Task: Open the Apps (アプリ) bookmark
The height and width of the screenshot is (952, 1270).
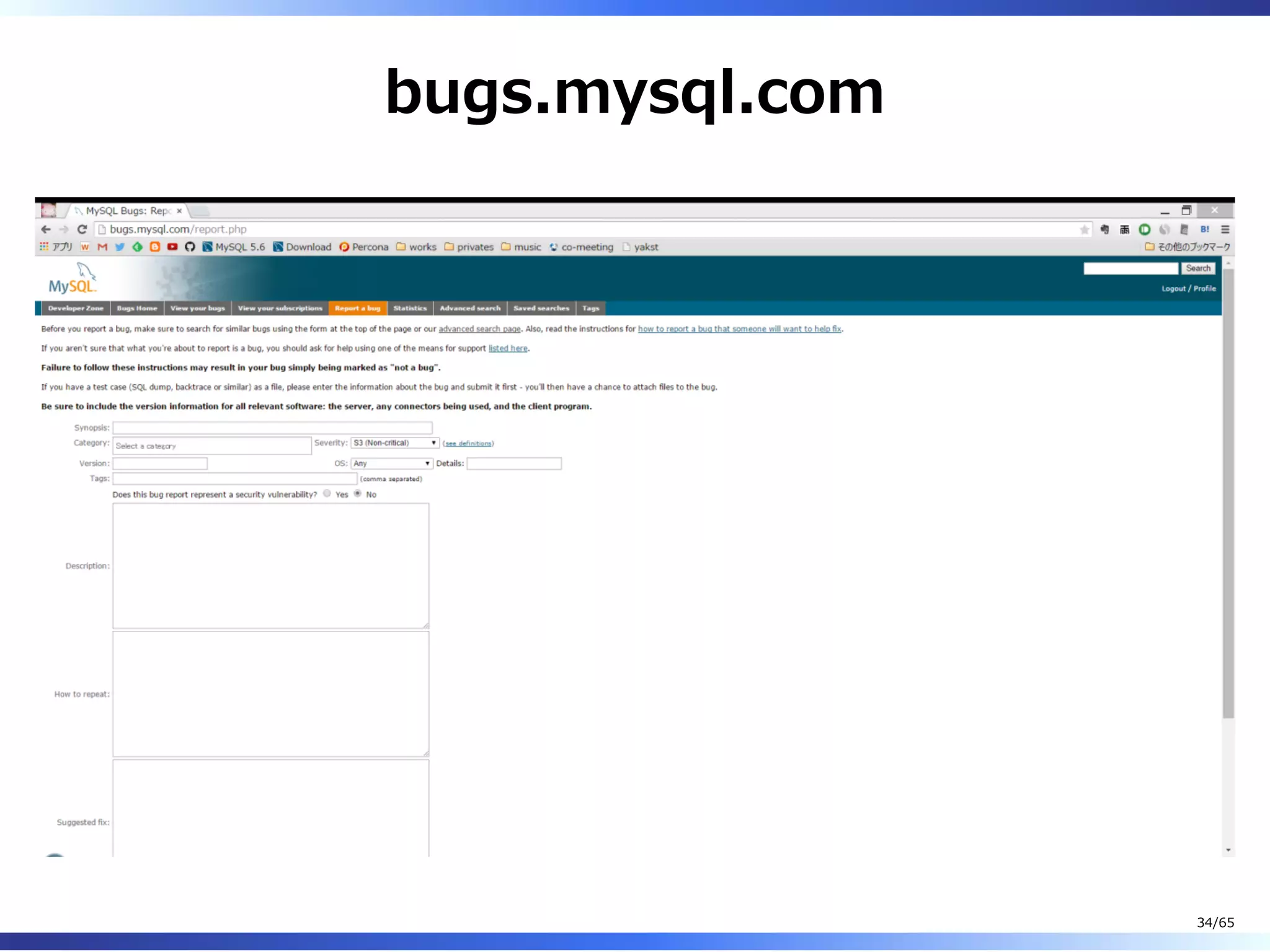Action: [56, 247]
